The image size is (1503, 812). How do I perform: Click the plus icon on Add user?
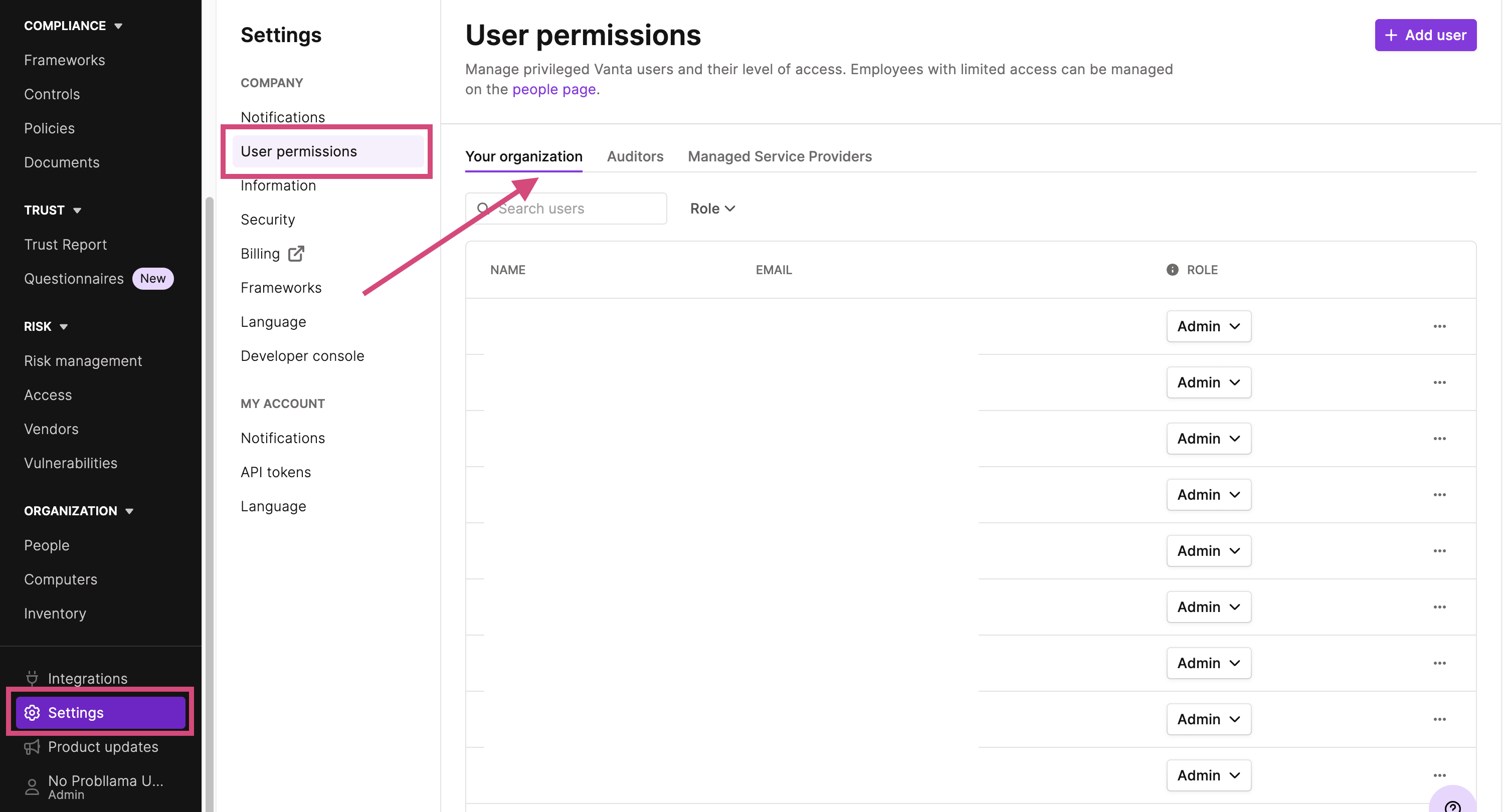1391,35
